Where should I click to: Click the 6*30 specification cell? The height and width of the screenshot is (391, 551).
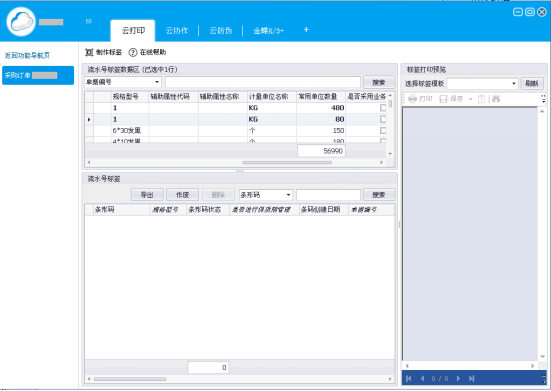(130, 131)
